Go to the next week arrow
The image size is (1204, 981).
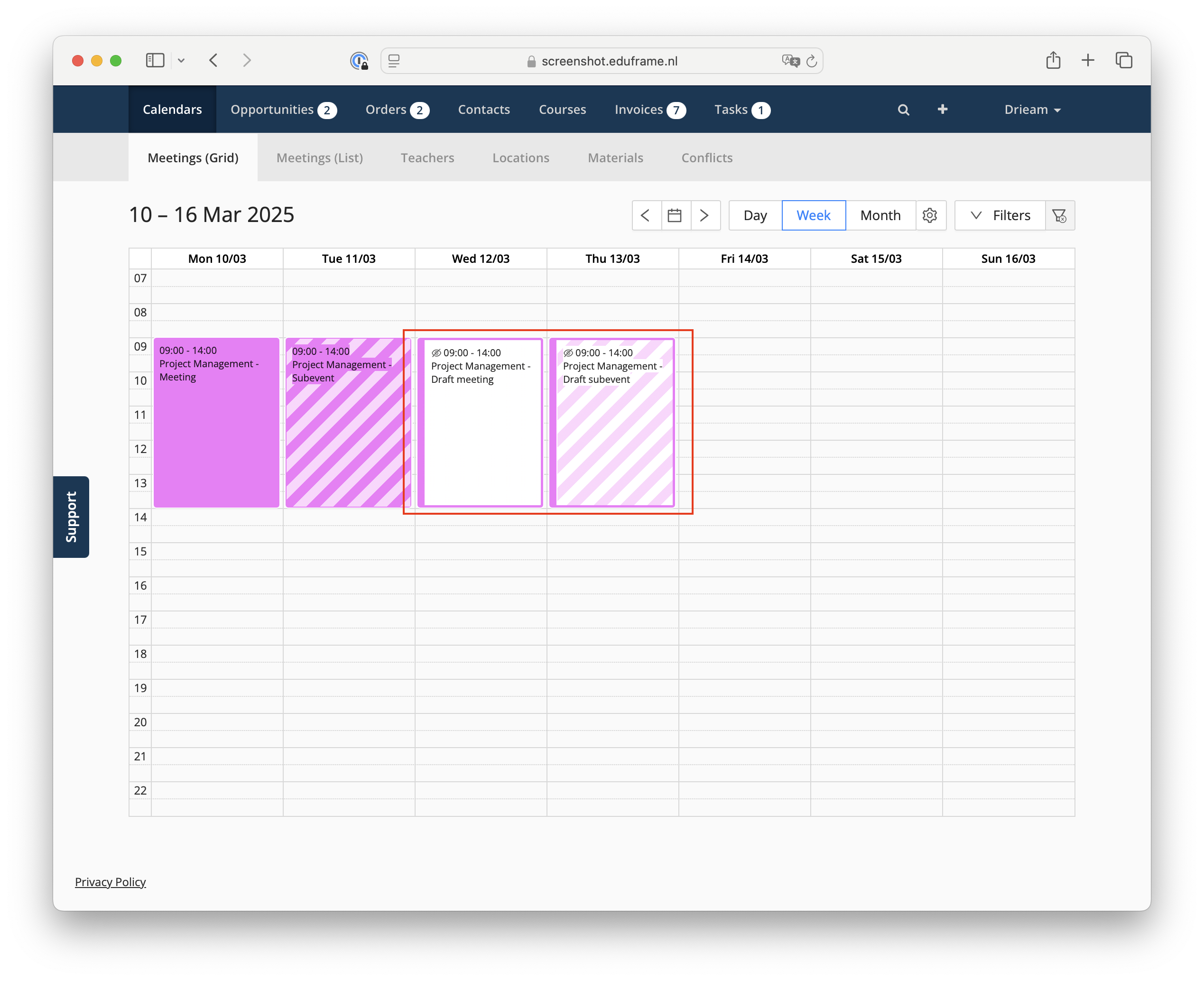[705, 215]
